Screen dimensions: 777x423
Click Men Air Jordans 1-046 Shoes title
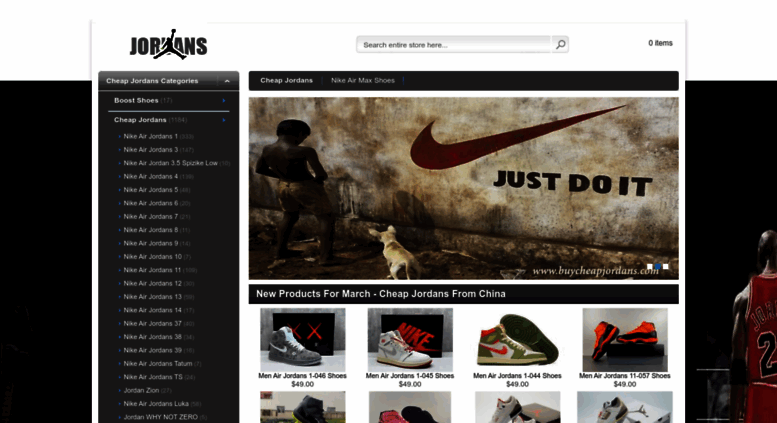point(302,376)
